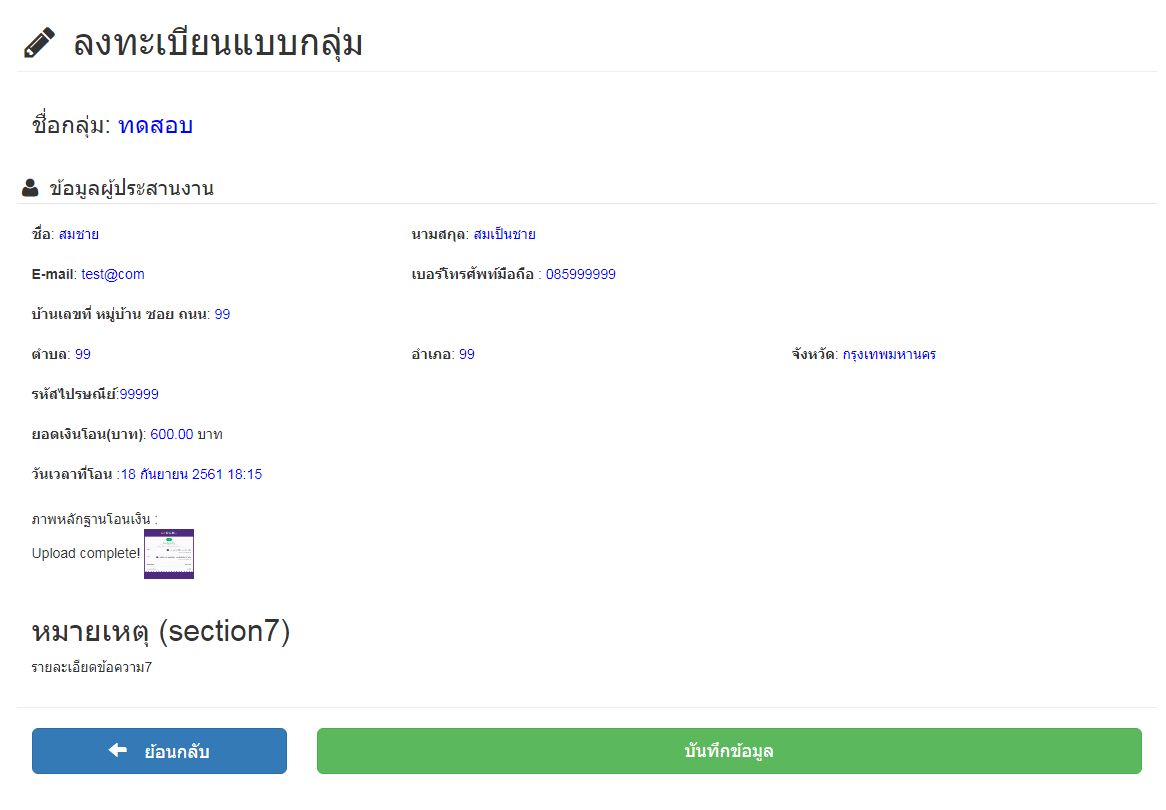Image resolution: width=1166 pixels, height=810 pixels.
Task: Click the first name value สมชาย
Action: tap(78, 235)
